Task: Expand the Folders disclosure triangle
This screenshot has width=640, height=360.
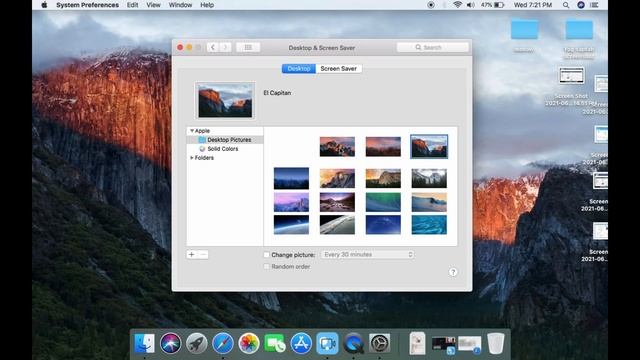Action: coord(192,158)
